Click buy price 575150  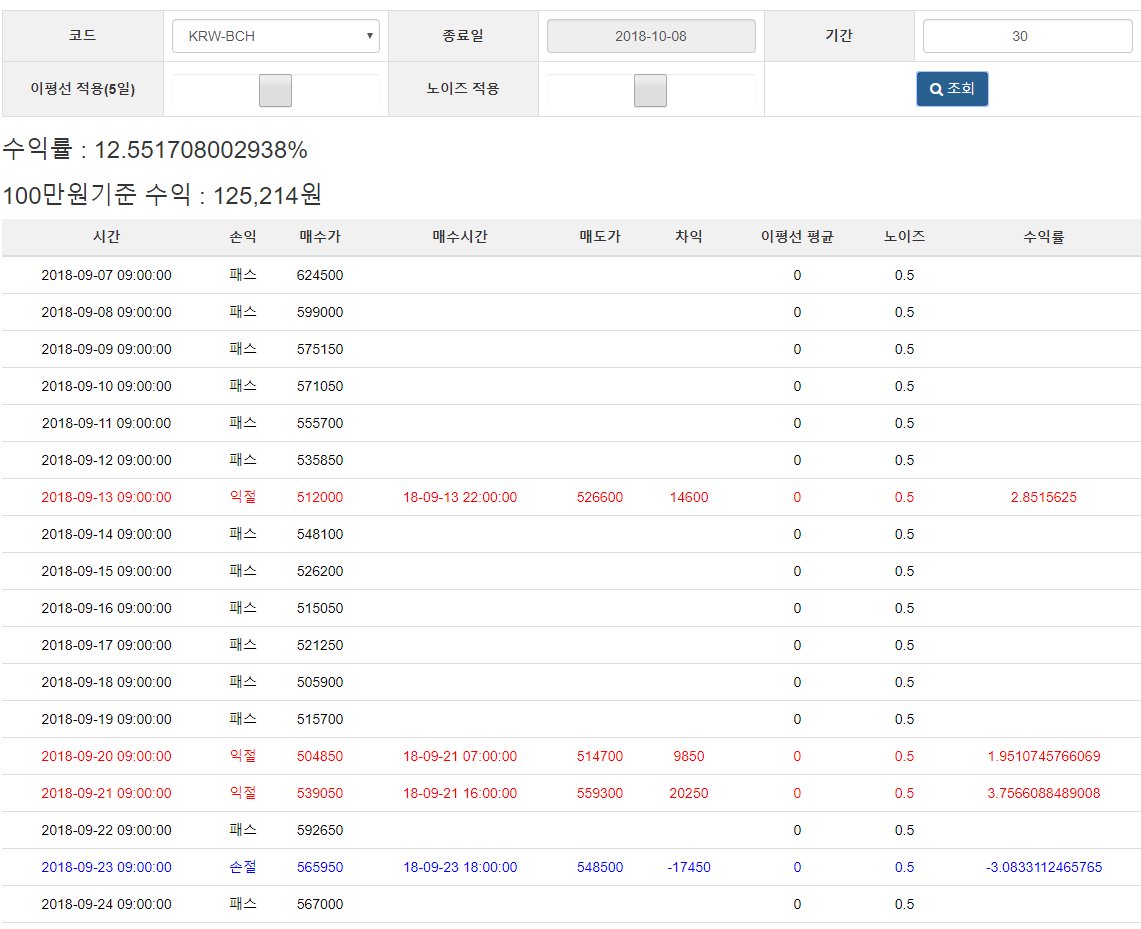coord(320,349)
